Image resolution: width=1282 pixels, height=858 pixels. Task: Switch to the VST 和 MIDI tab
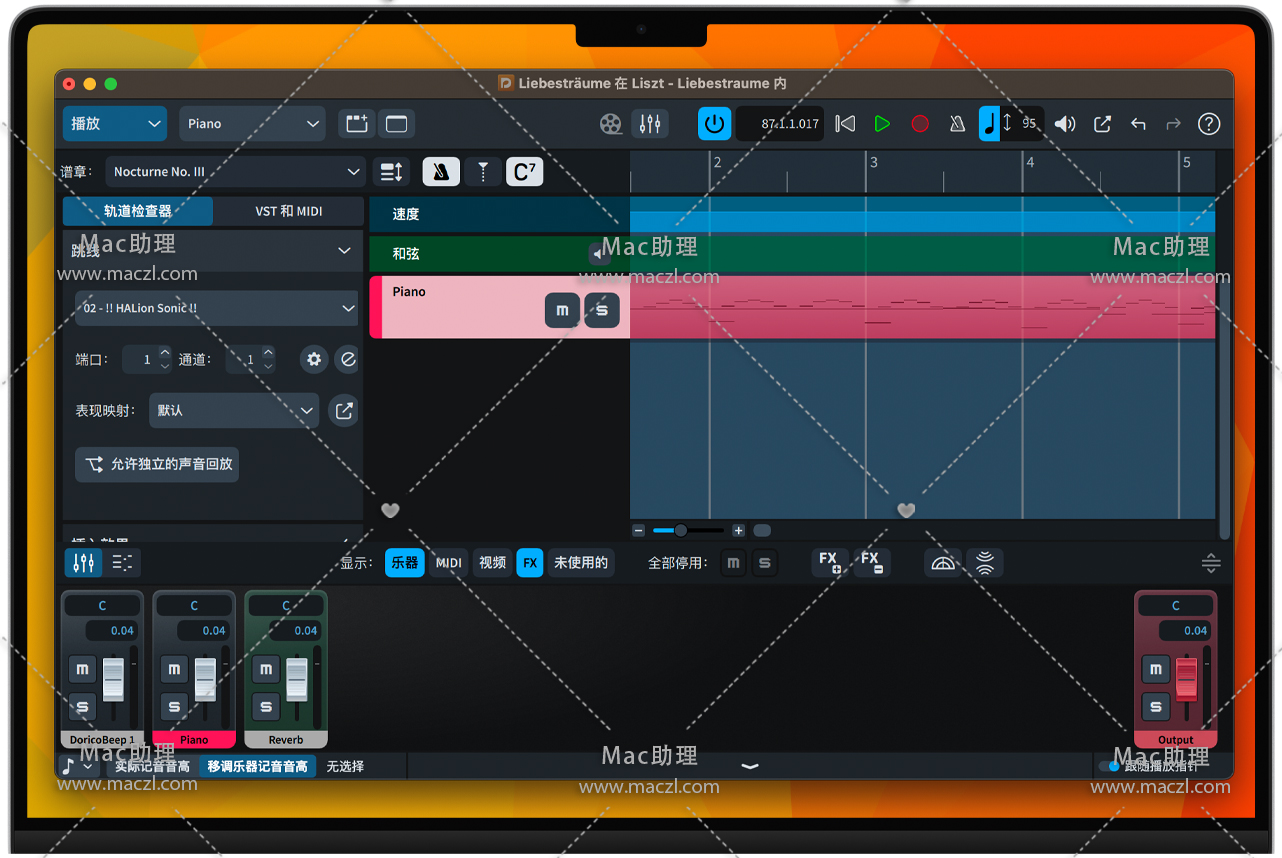(x=288, y=211)
